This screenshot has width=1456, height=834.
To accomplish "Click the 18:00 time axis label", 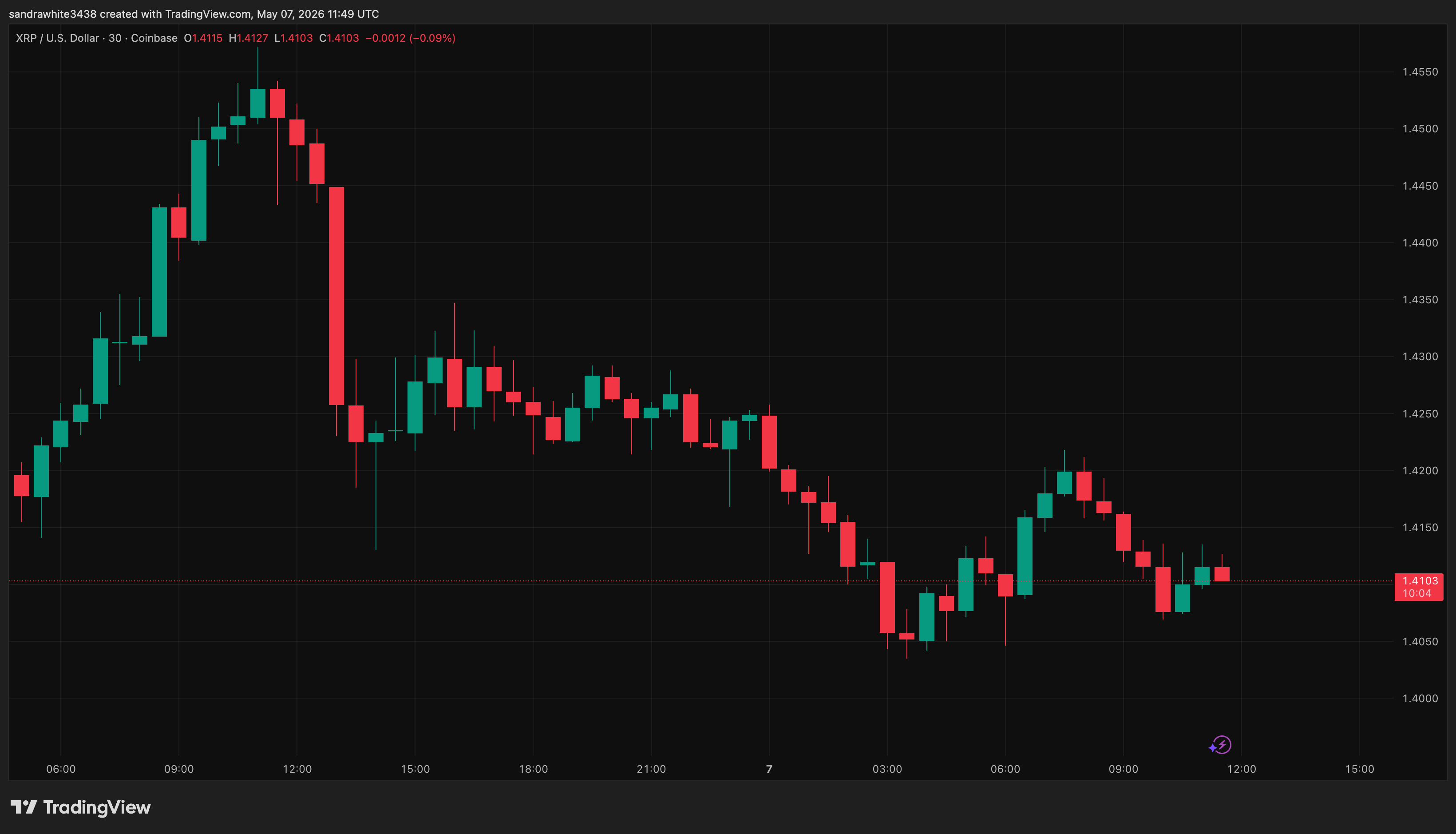I will pos(533,769).
